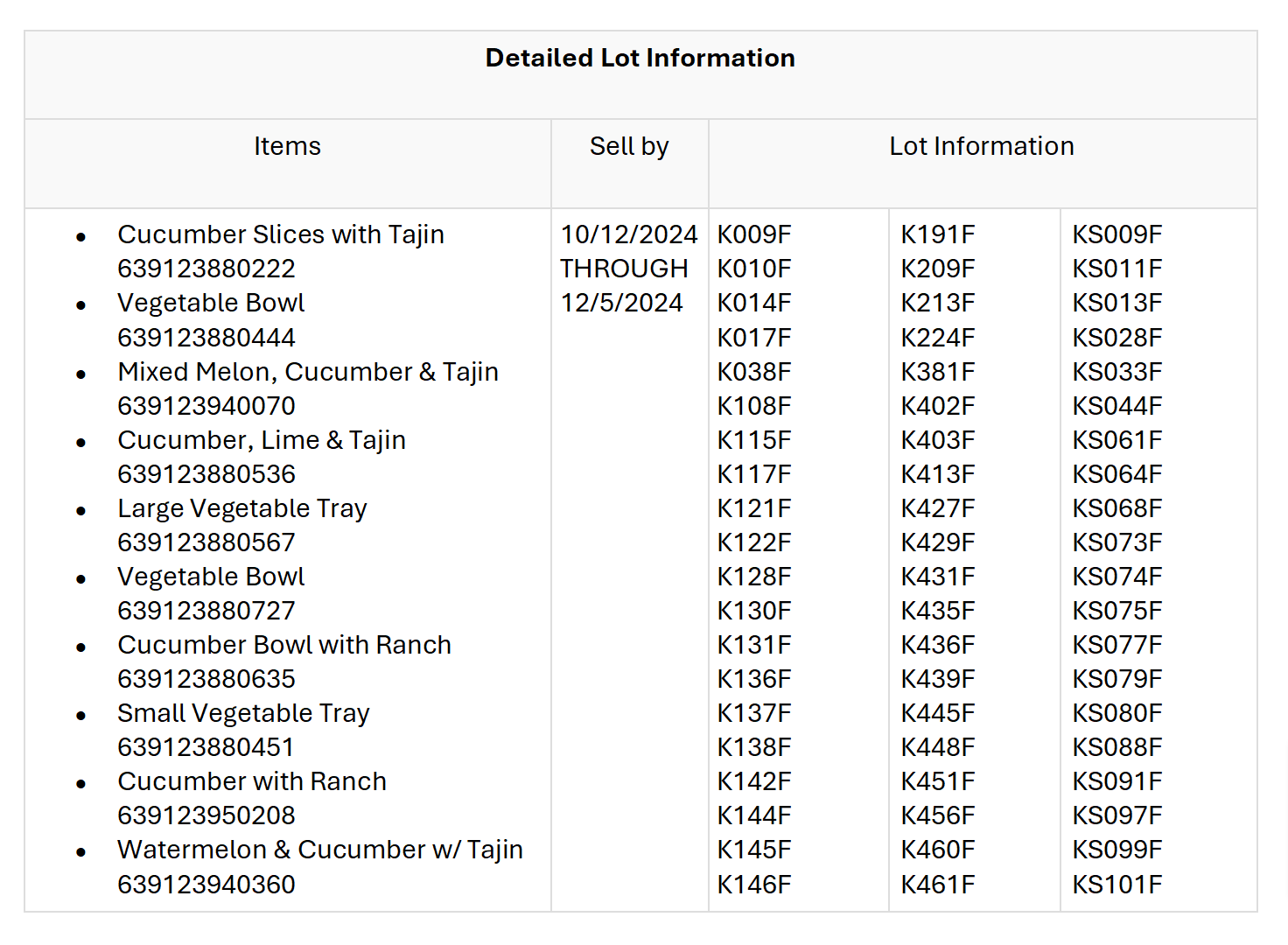The height and width of the screenshot is (945, 1288).
Task: Click Cucumber, Lime & Tajin item
Action: click(262, 440)
